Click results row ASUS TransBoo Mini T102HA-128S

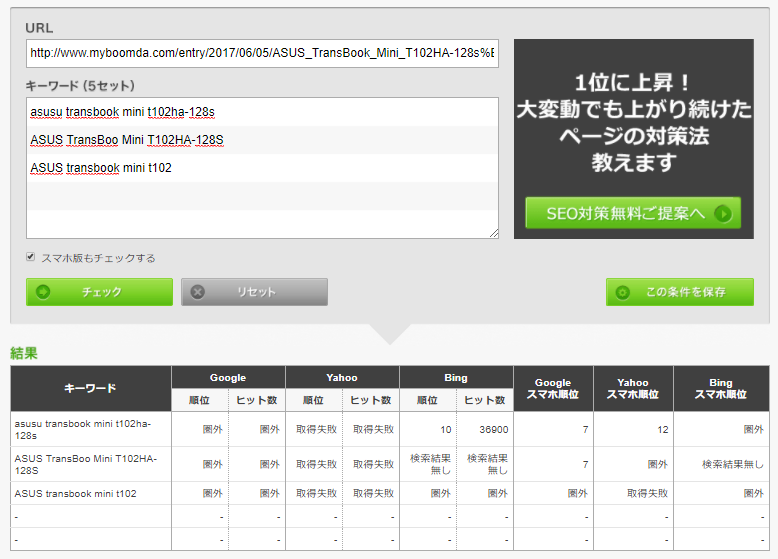click(x=389, y=464)
